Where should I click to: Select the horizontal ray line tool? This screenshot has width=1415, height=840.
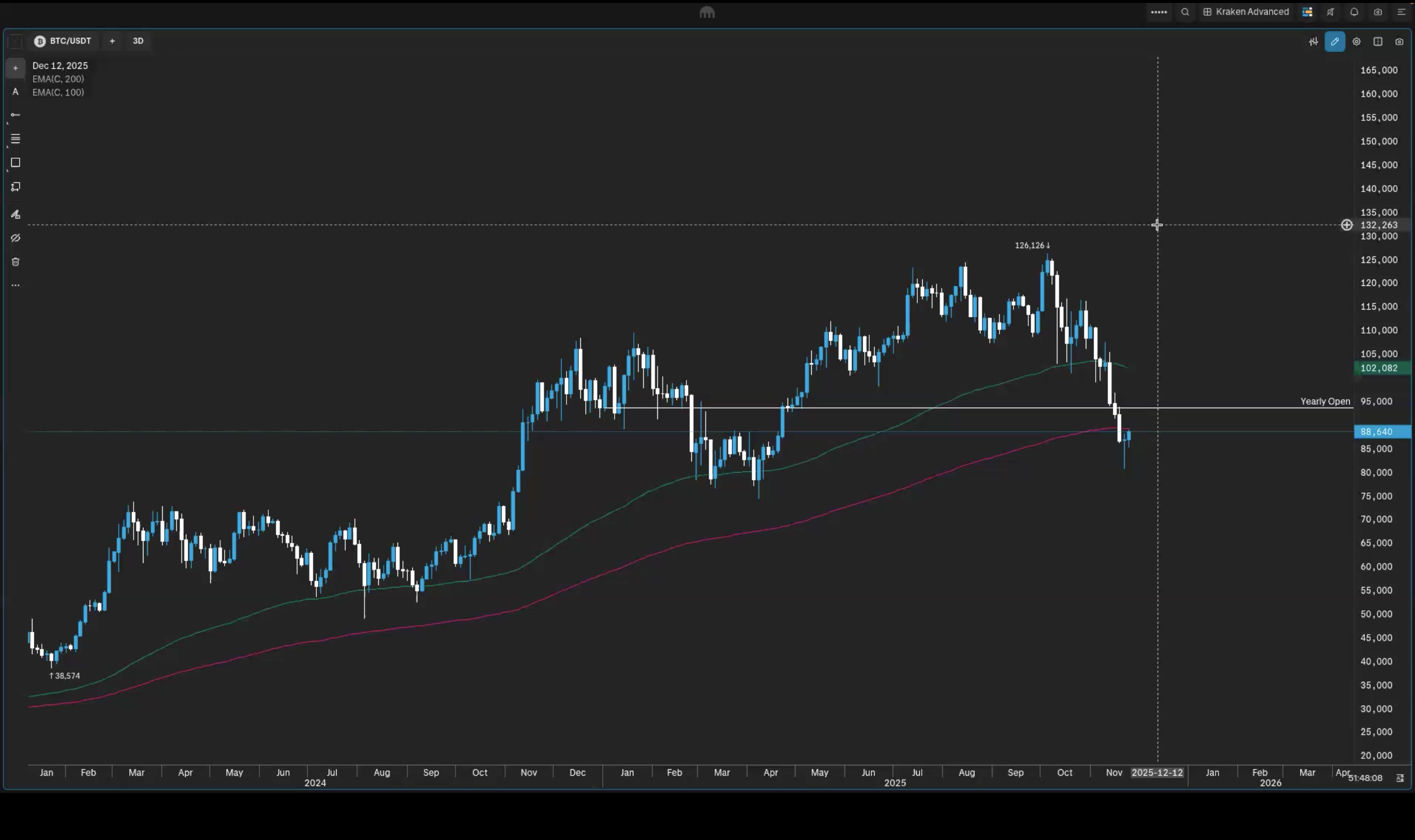pyautogui.click(x=15, y=115)
